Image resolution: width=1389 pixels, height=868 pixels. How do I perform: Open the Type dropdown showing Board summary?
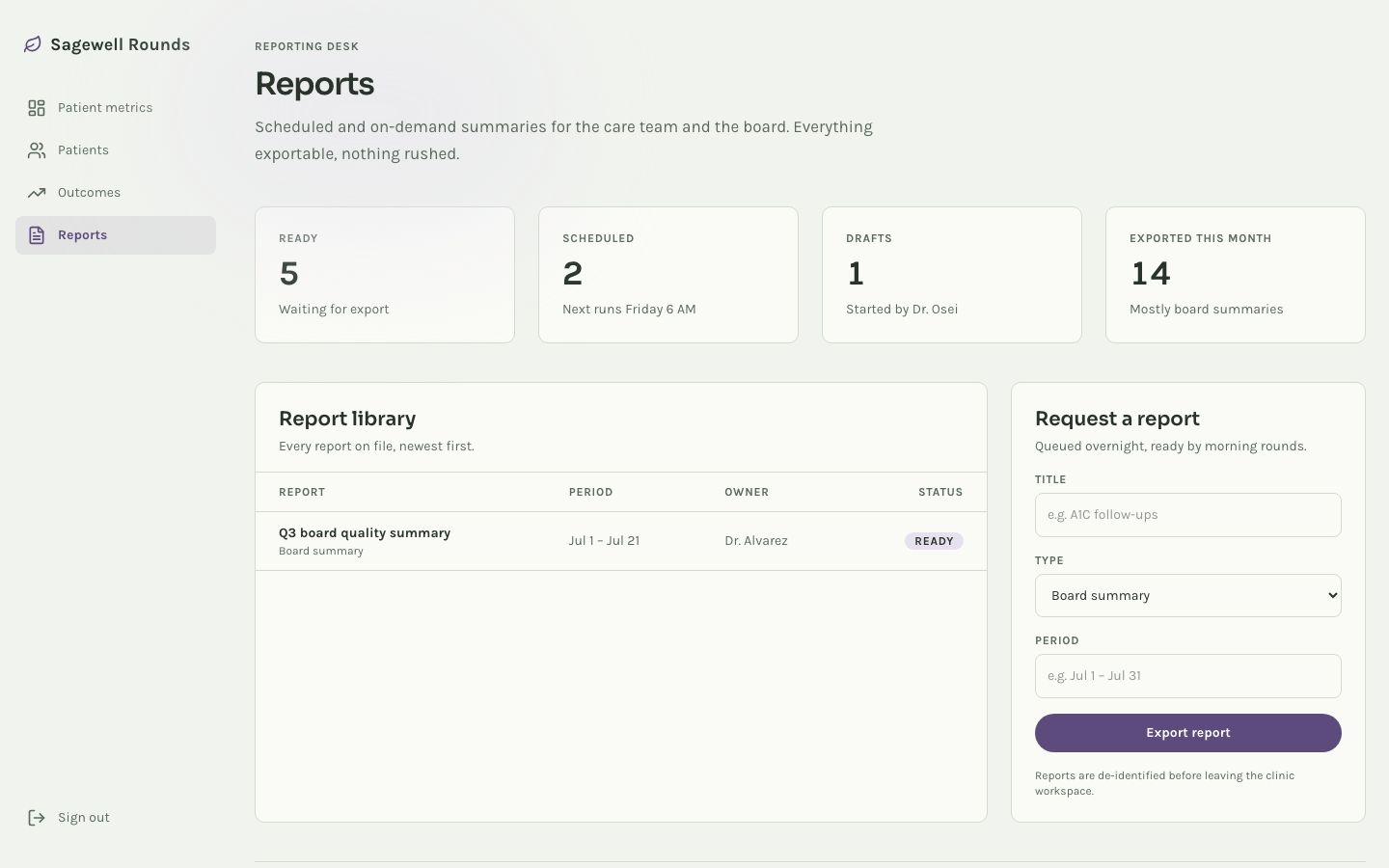pyautogui.click(x=1188, y=596)
